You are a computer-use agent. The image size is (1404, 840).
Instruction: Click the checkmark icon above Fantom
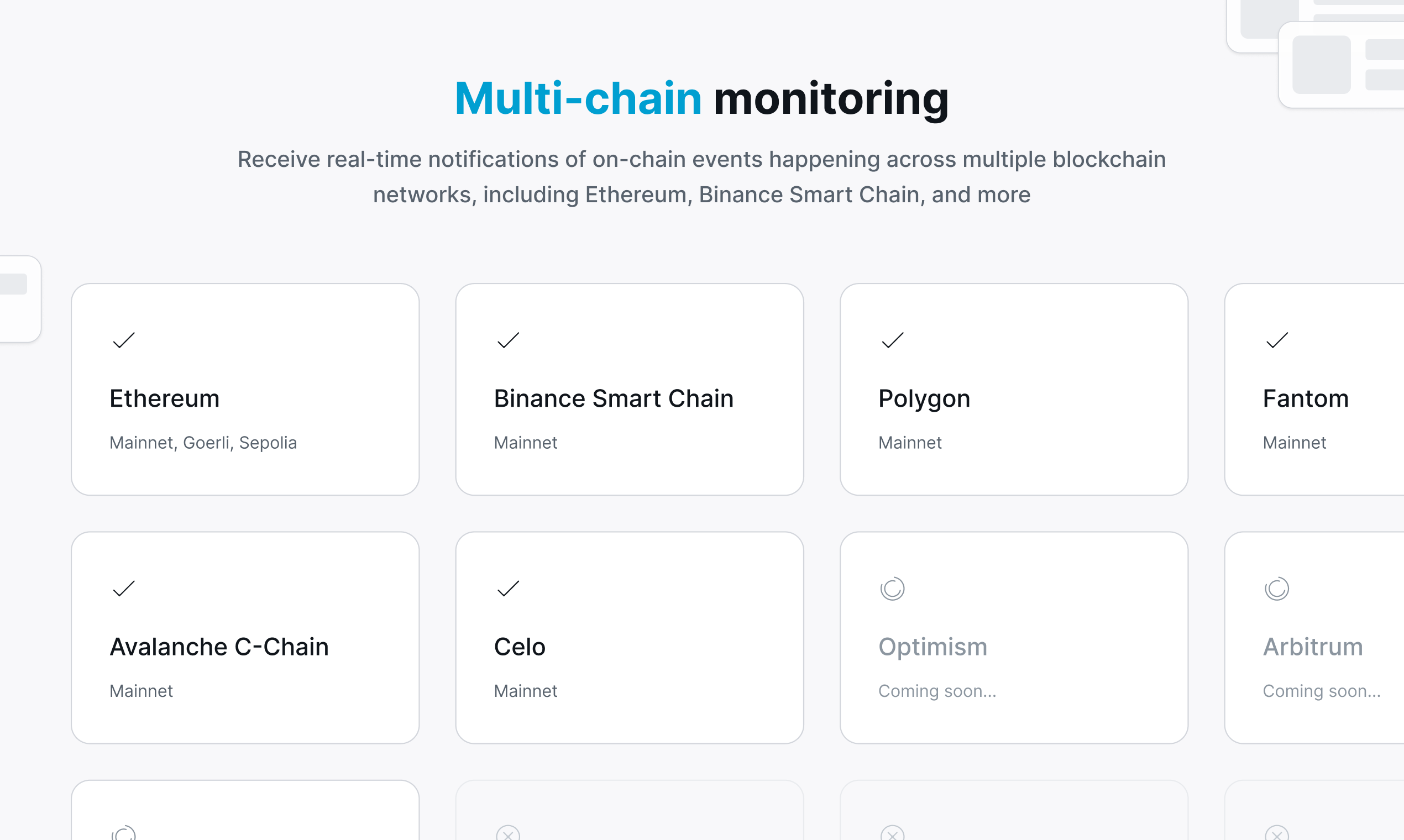click(1277, 340)
